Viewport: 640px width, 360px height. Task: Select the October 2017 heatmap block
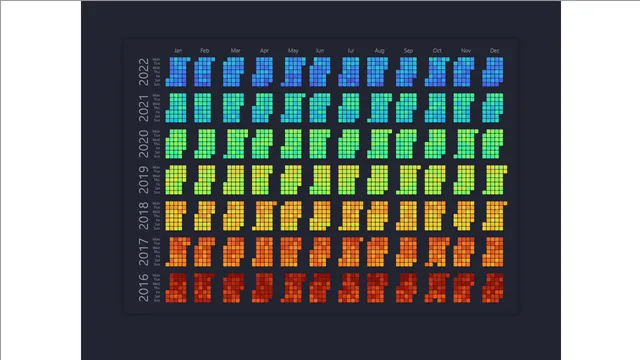click(437, 252)
